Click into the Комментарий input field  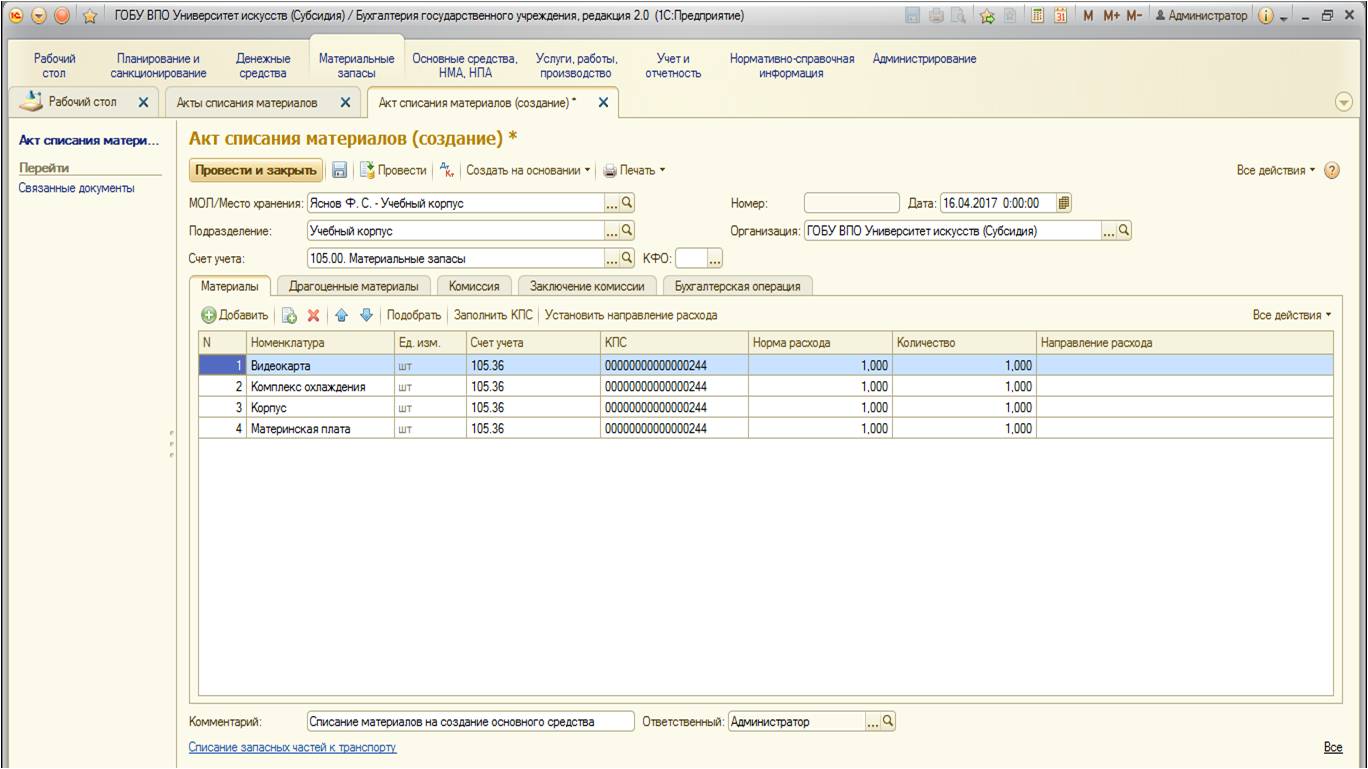[x=470, y=721]
